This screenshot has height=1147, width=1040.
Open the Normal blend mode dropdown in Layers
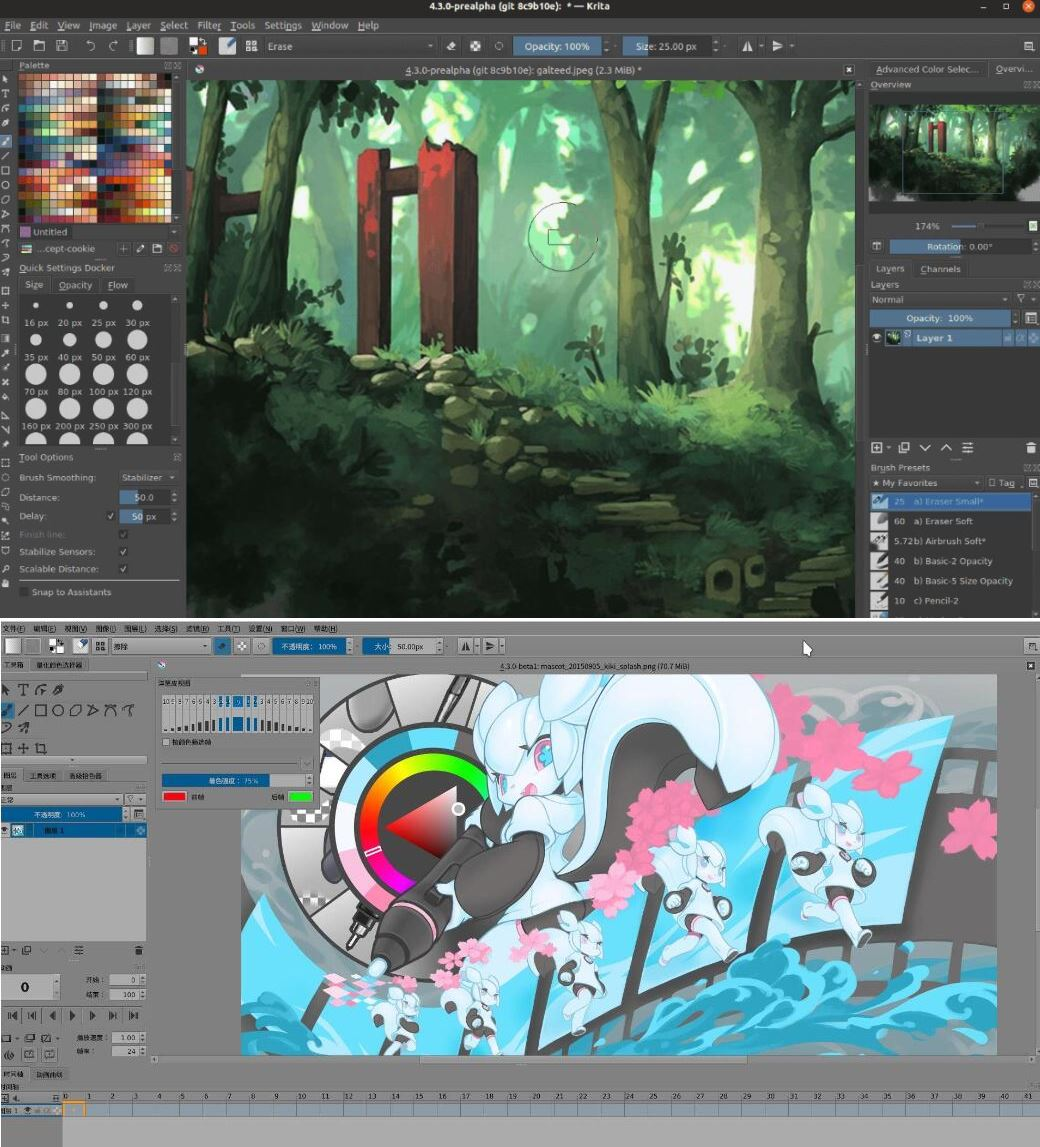pos(939,299)
